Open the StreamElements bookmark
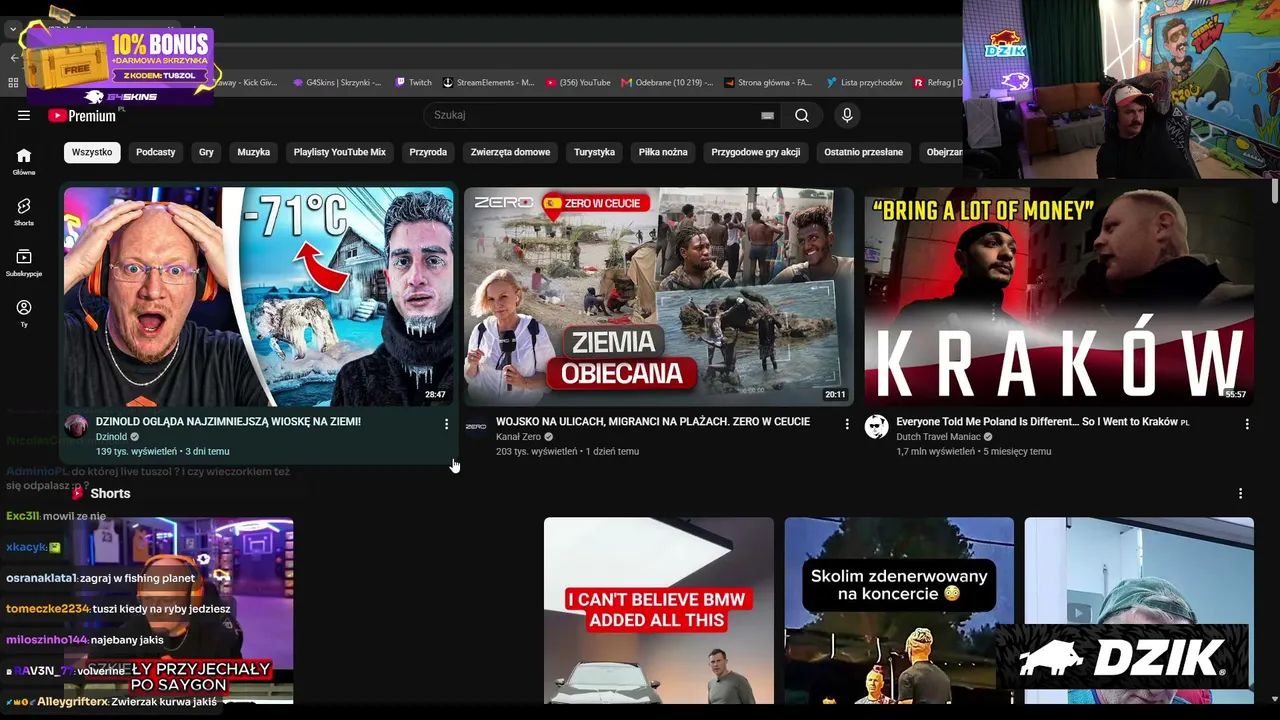Screen dimensions: 1280x720 click(x=489, y=83)
